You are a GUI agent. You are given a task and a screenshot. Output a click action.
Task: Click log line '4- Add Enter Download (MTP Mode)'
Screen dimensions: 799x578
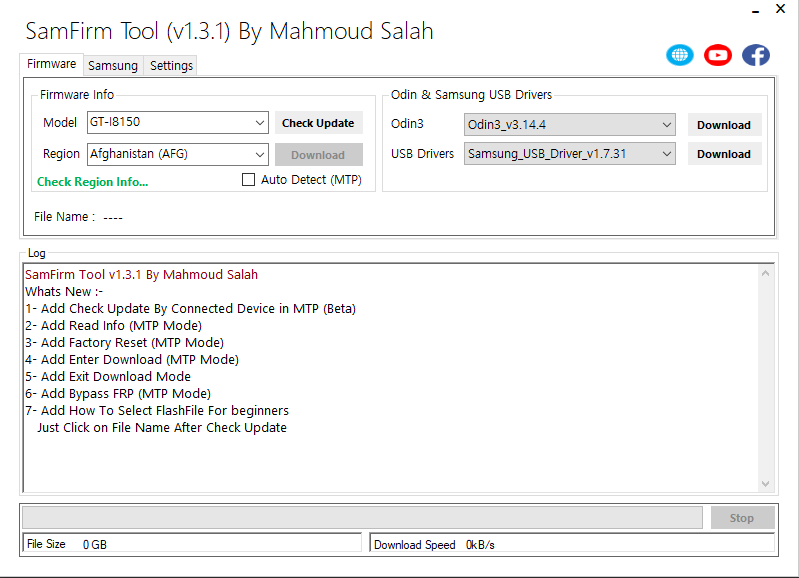[x=132, y=359]
